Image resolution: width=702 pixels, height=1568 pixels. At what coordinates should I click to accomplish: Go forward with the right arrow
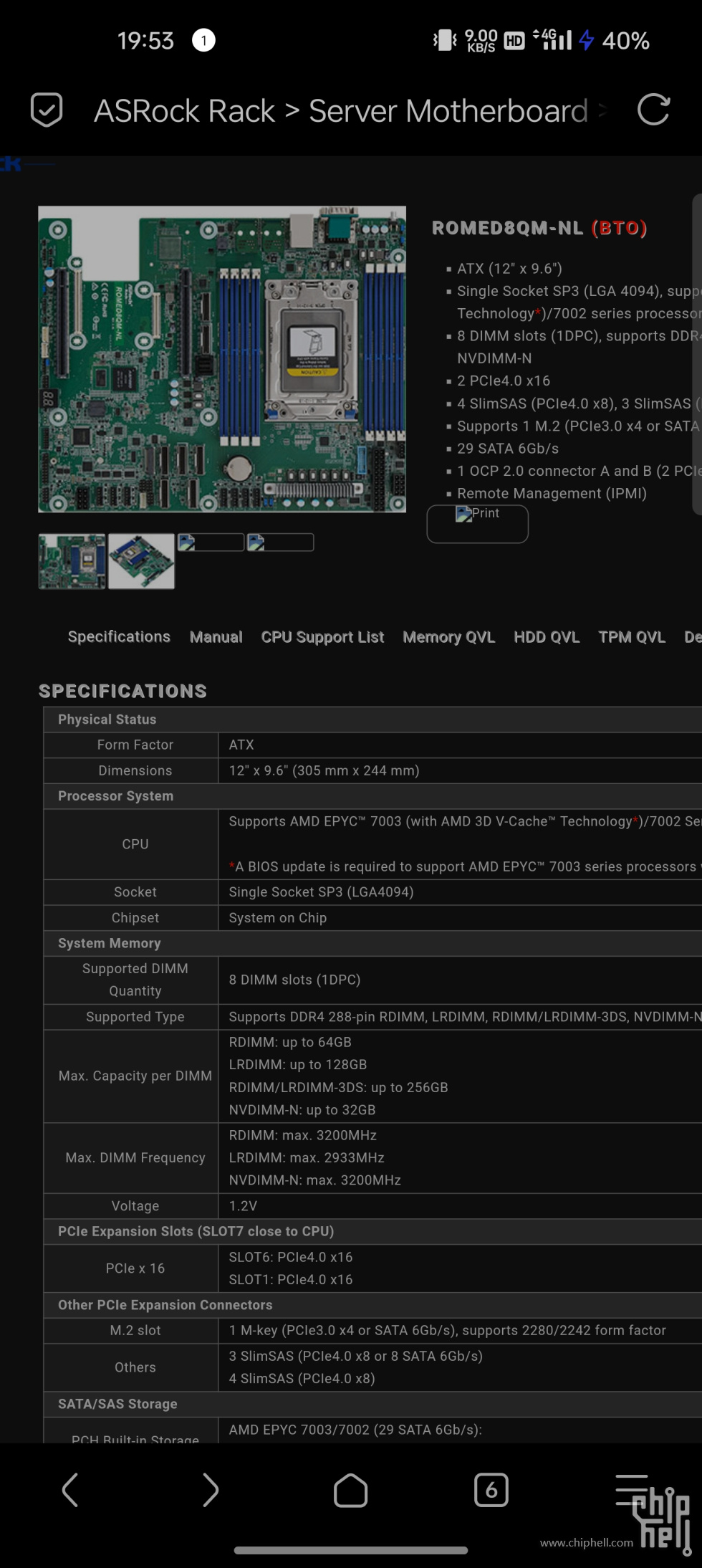211,1491
